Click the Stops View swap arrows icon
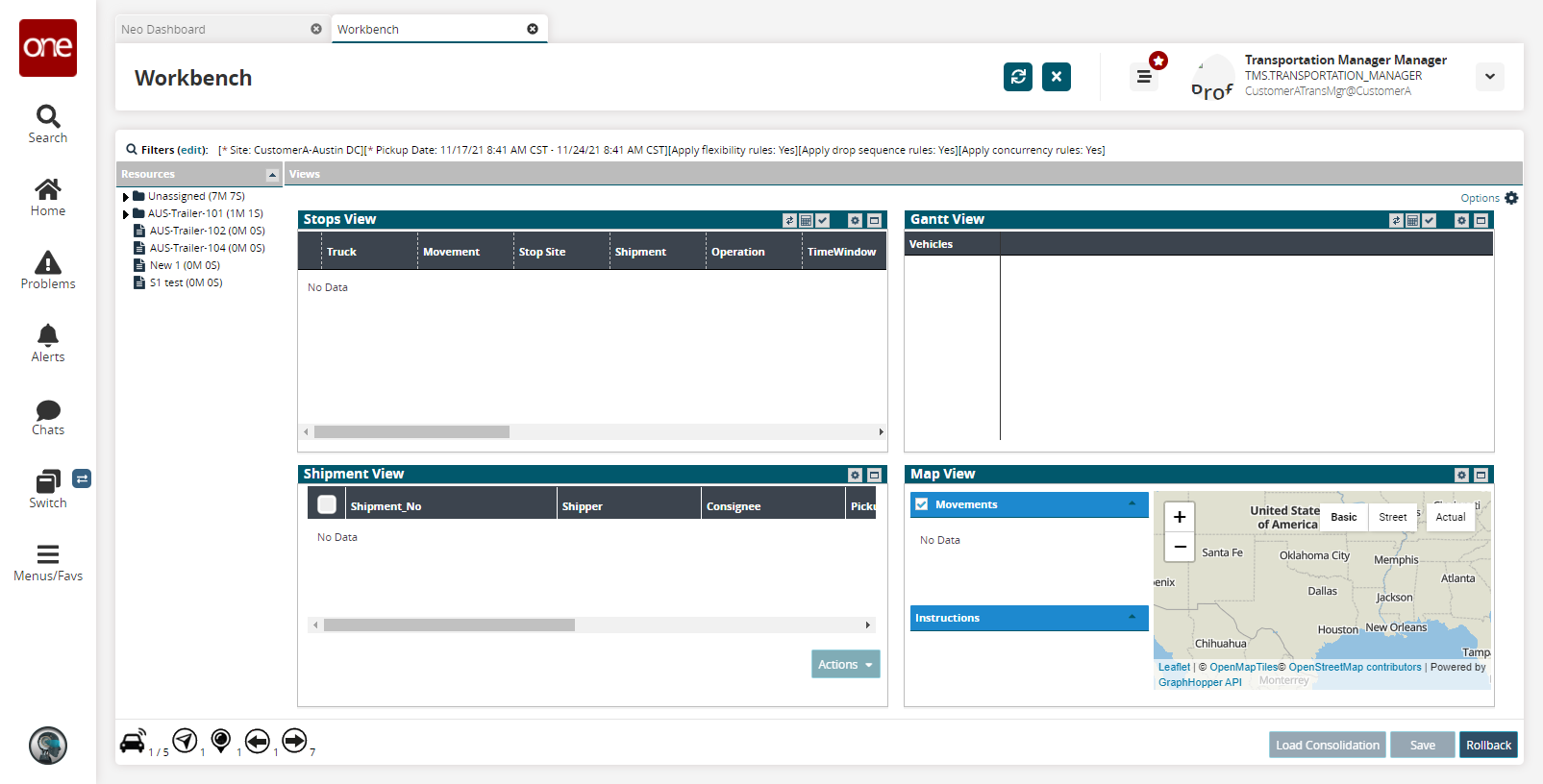1543x784 pixels. [790, 220]
